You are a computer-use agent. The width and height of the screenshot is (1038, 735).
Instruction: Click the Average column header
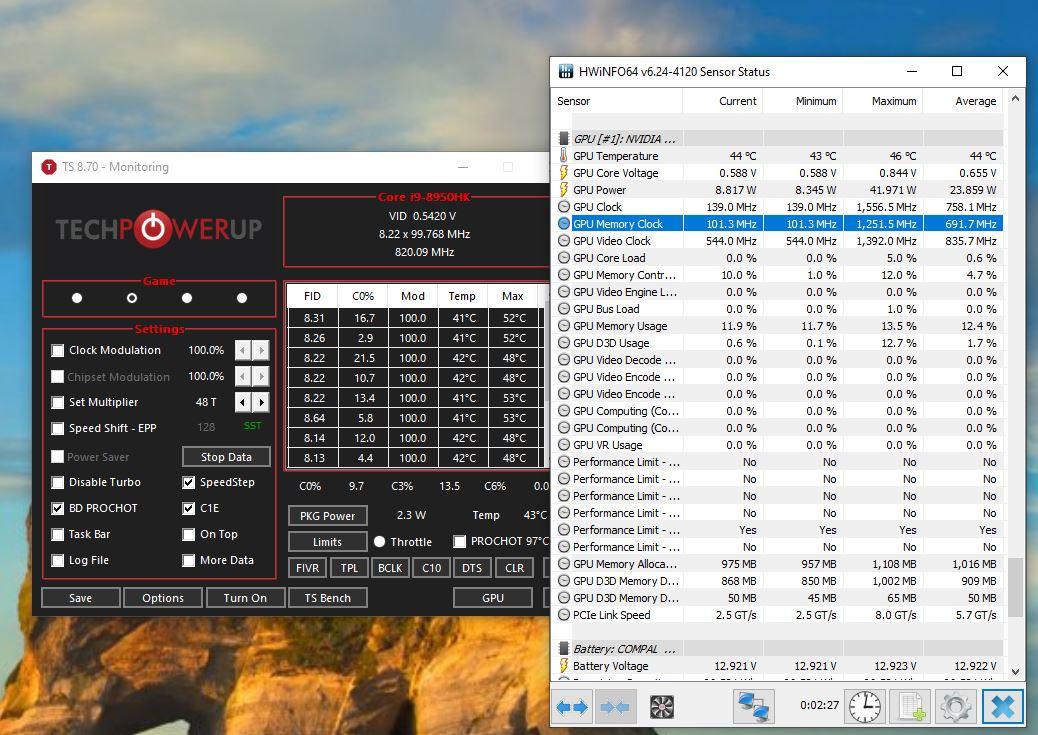point(963,101)
